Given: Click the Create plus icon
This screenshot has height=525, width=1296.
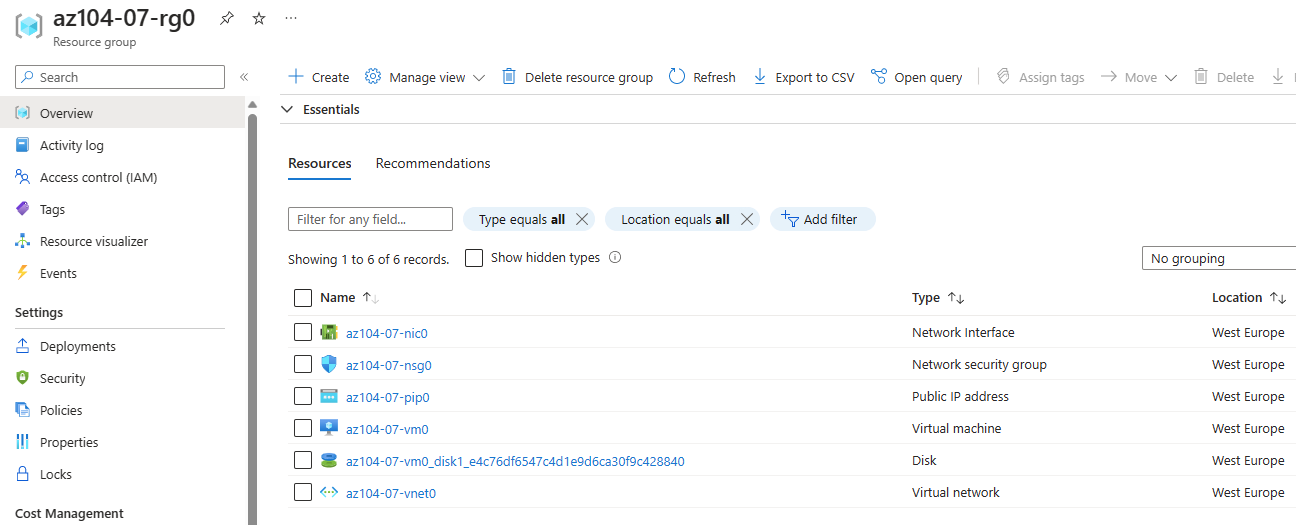Looking at the screenshot, I should tap(296, 77).
